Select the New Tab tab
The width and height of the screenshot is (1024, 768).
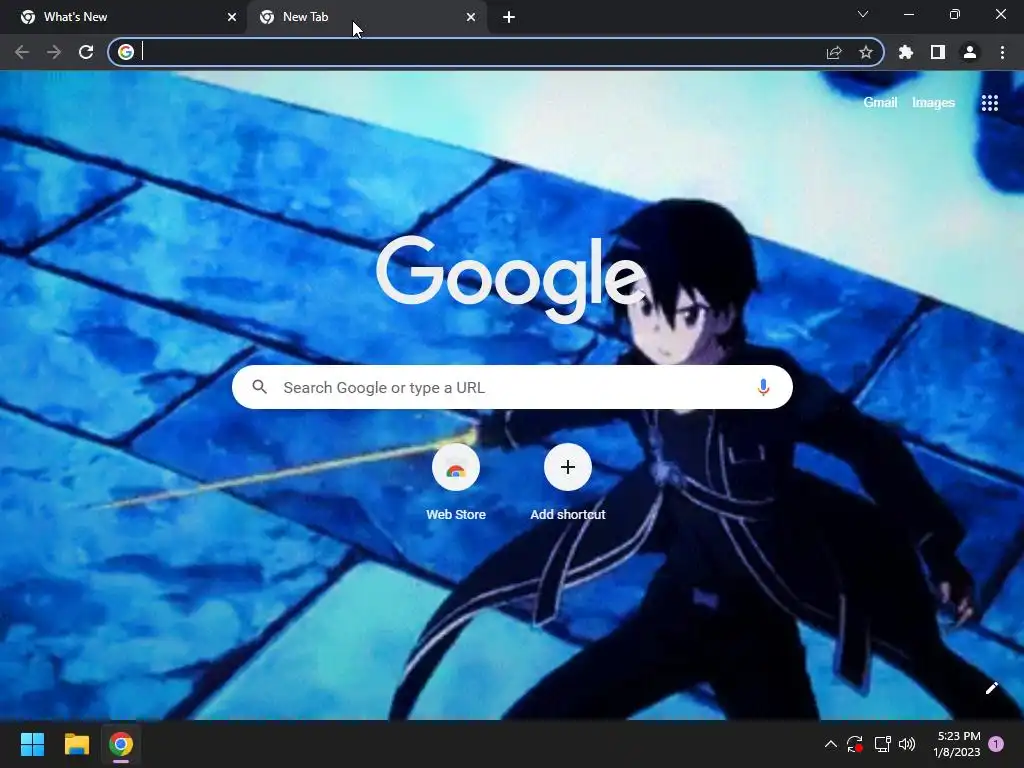tap(366, 17)
